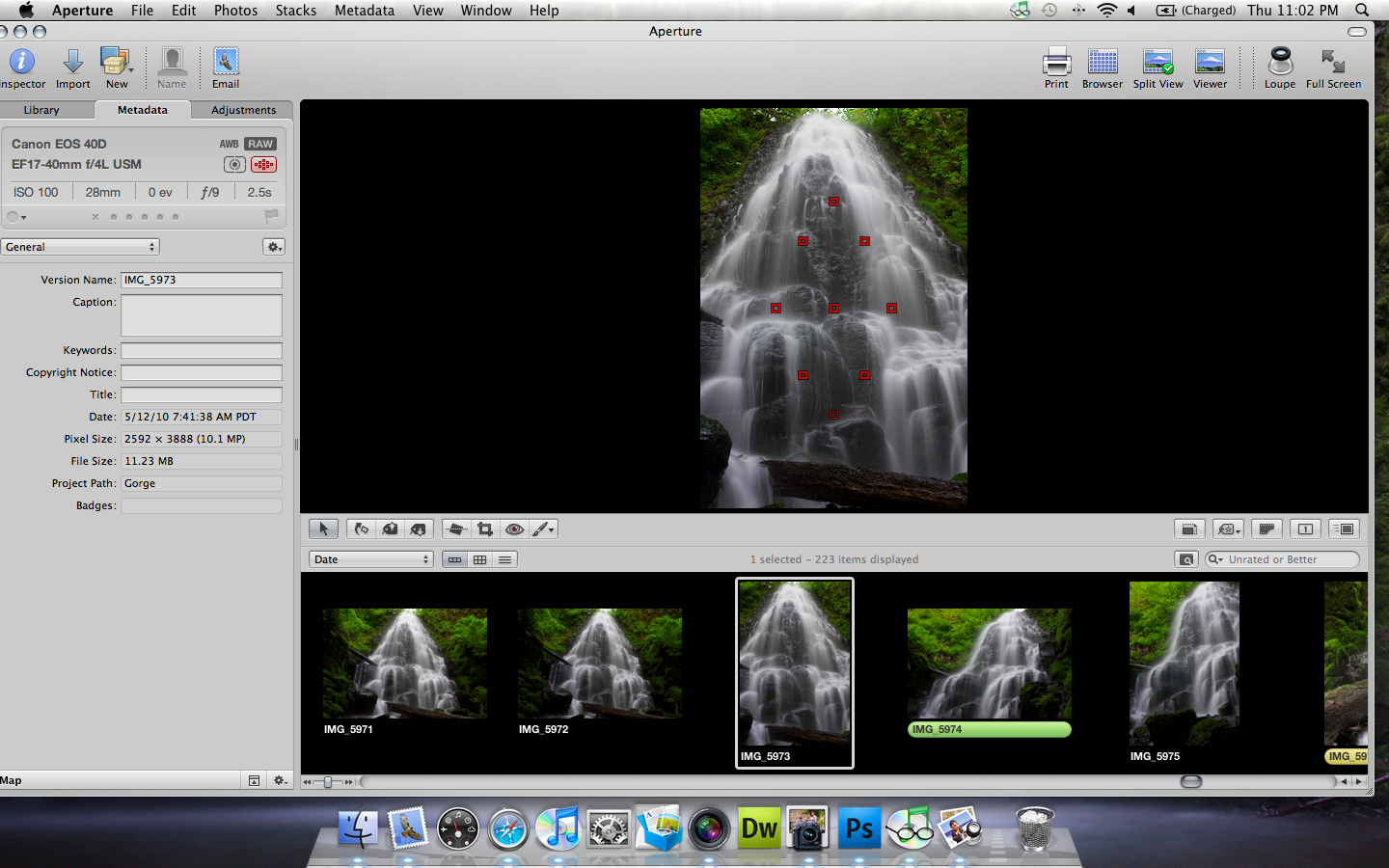Switch to Browser view icon
This screenshot has height=868, width=1389.
click(x=1103, y=62)
